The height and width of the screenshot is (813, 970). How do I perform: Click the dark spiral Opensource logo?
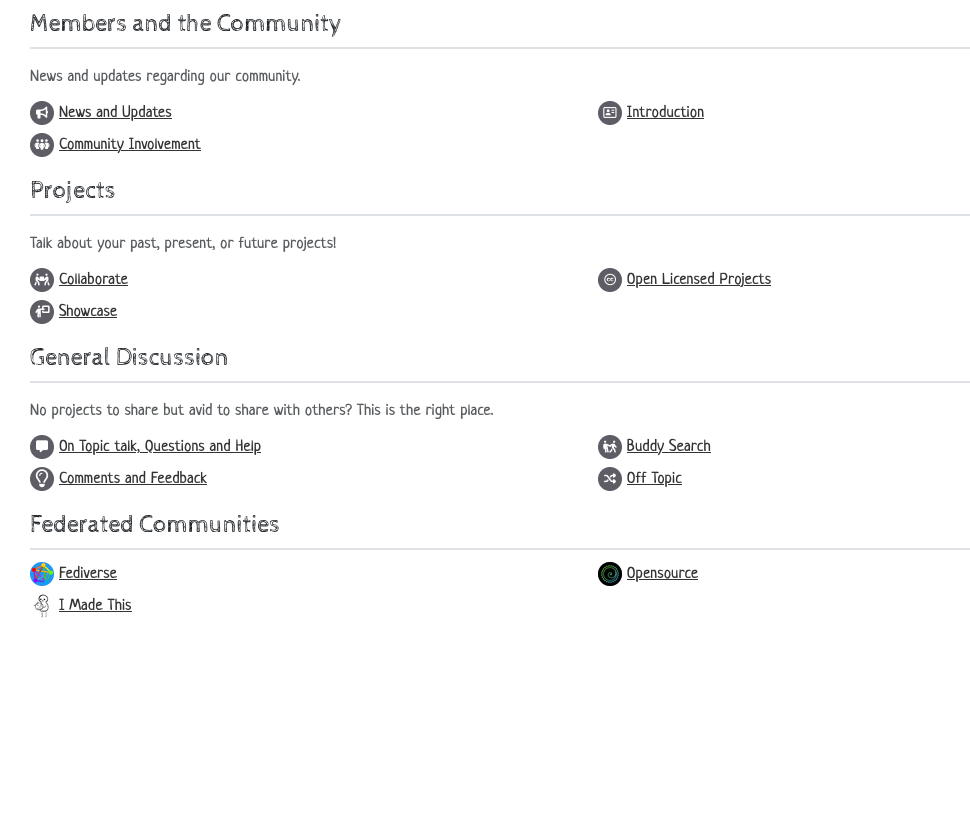pos(610,573)
